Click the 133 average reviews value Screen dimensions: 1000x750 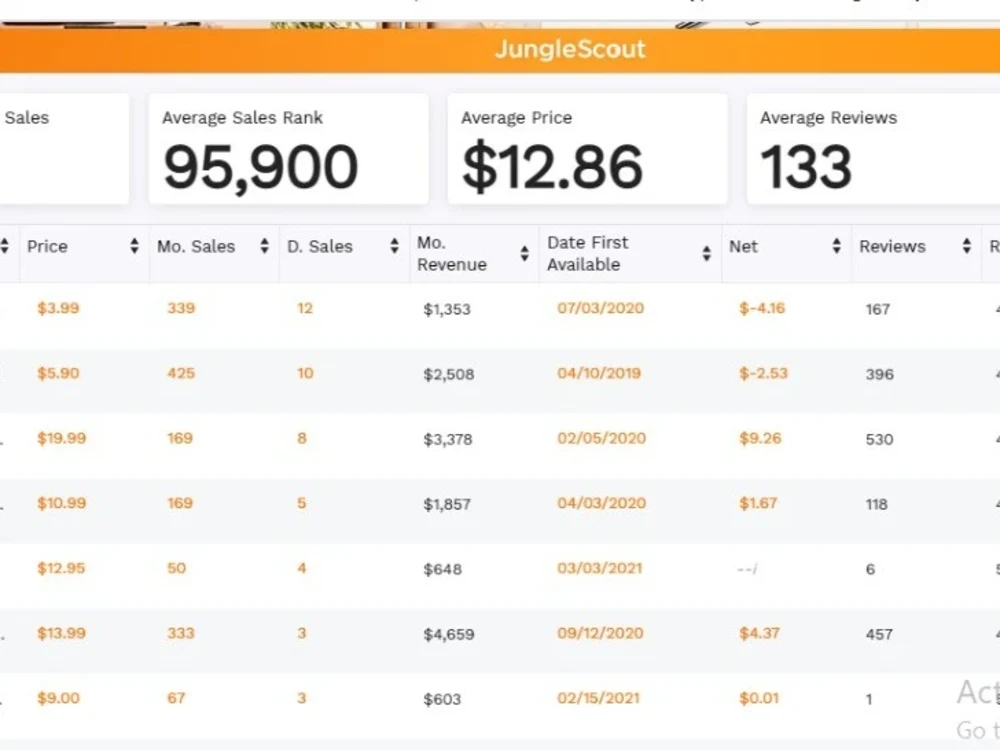tap(806, 167)
